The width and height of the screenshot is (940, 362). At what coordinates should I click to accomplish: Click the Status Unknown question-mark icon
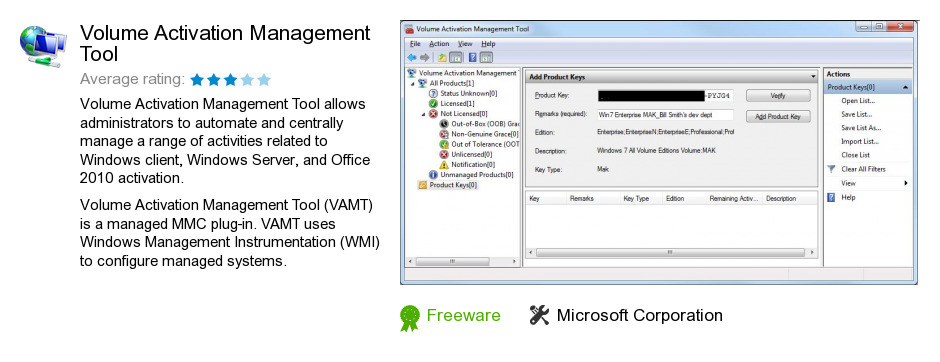tap(433, 93)
